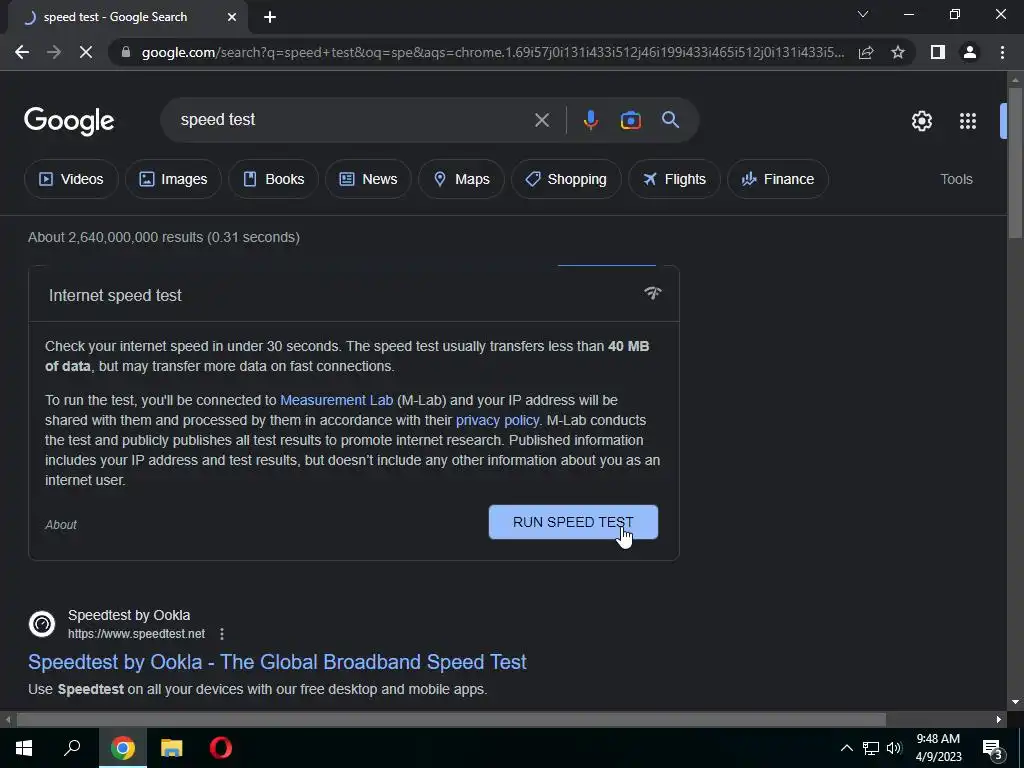Show hidden system tray icons

846,748
